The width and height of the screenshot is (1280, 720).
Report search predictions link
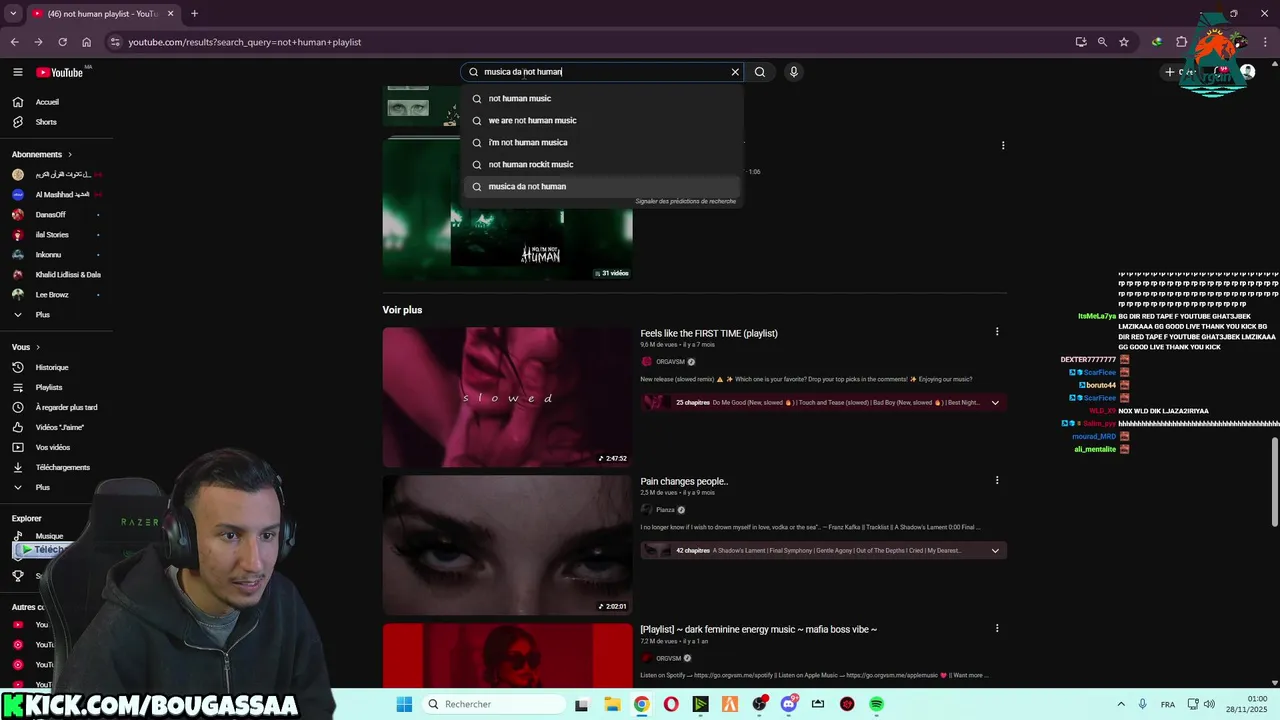pos(685,201)
